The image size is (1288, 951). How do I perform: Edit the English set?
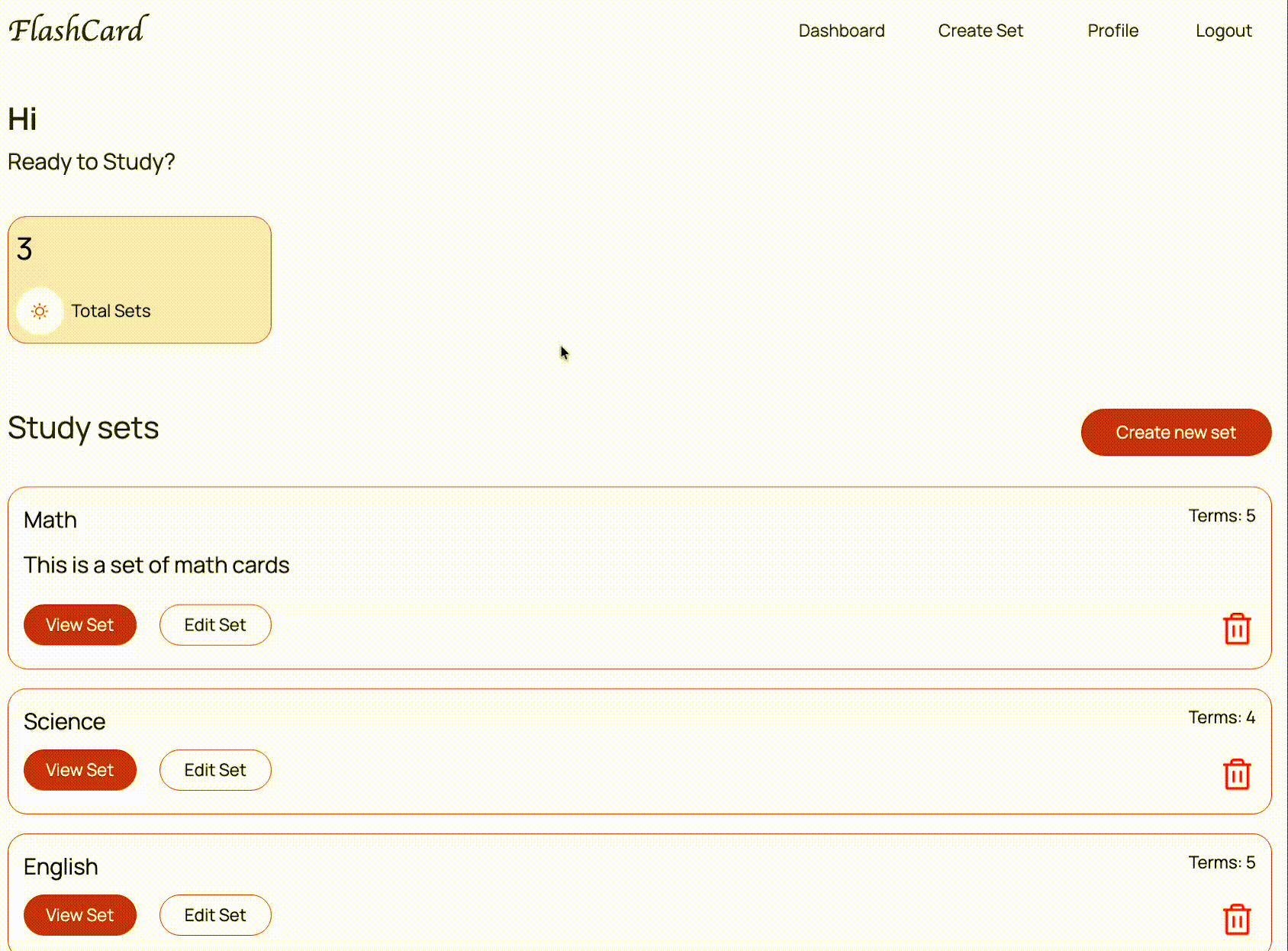pyautogui.click(x=215, y=915)
